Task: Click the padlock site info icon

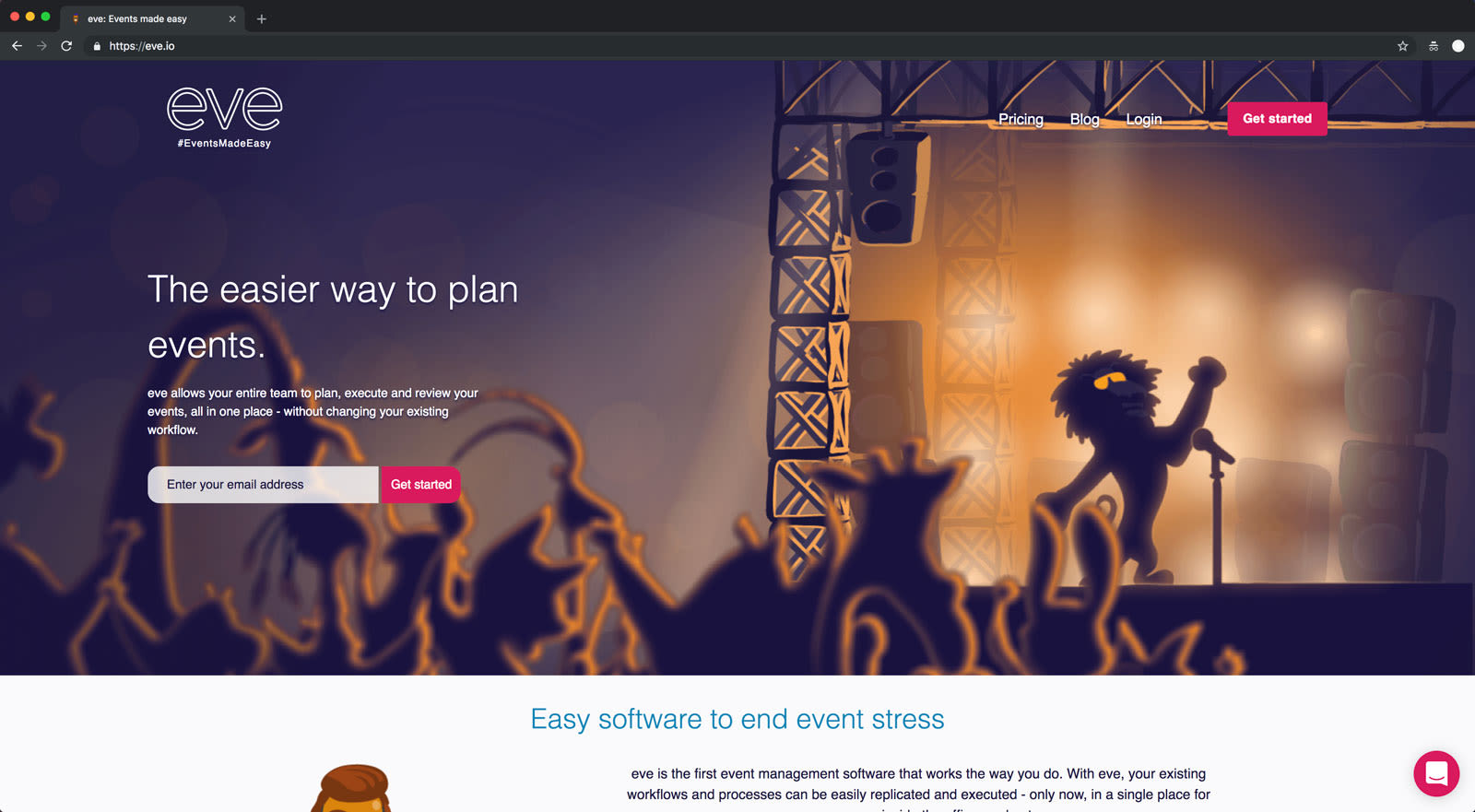Action: click(x=97, y=46)
